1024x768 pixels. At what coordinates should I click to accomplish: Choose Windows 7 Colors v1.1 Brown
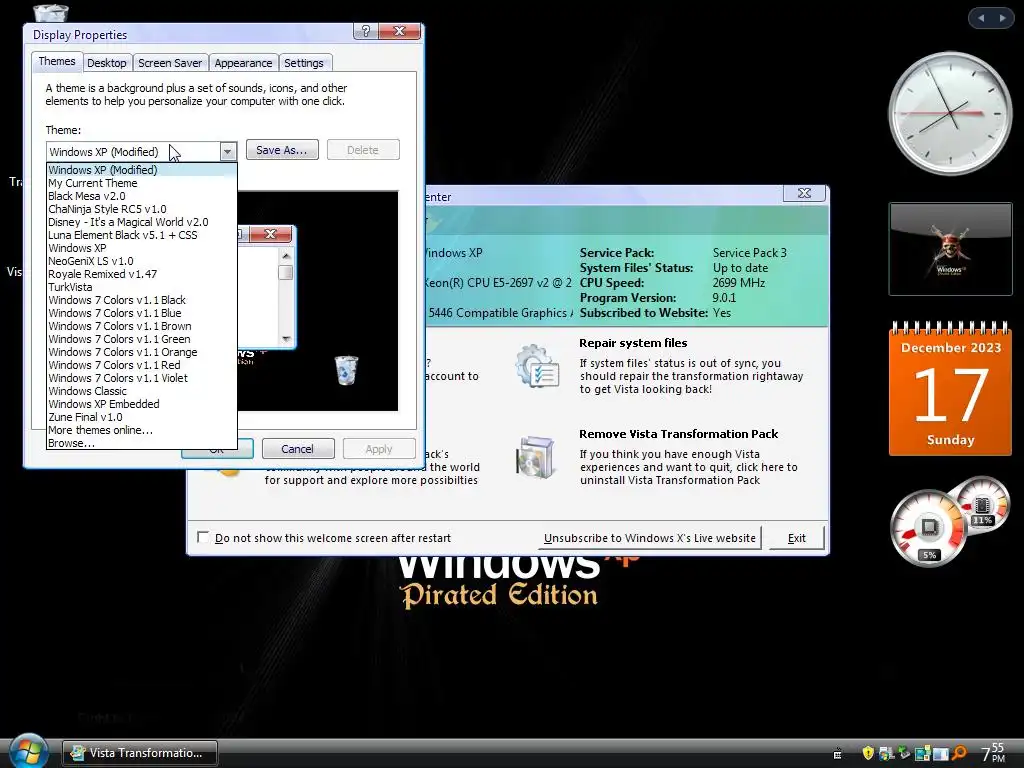pos(142,327)
